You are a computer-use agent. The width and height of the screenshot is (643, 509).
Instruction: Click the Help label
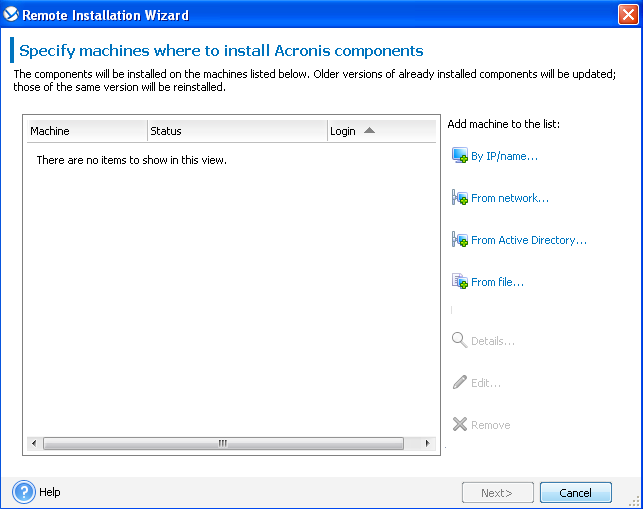[50, 492]
